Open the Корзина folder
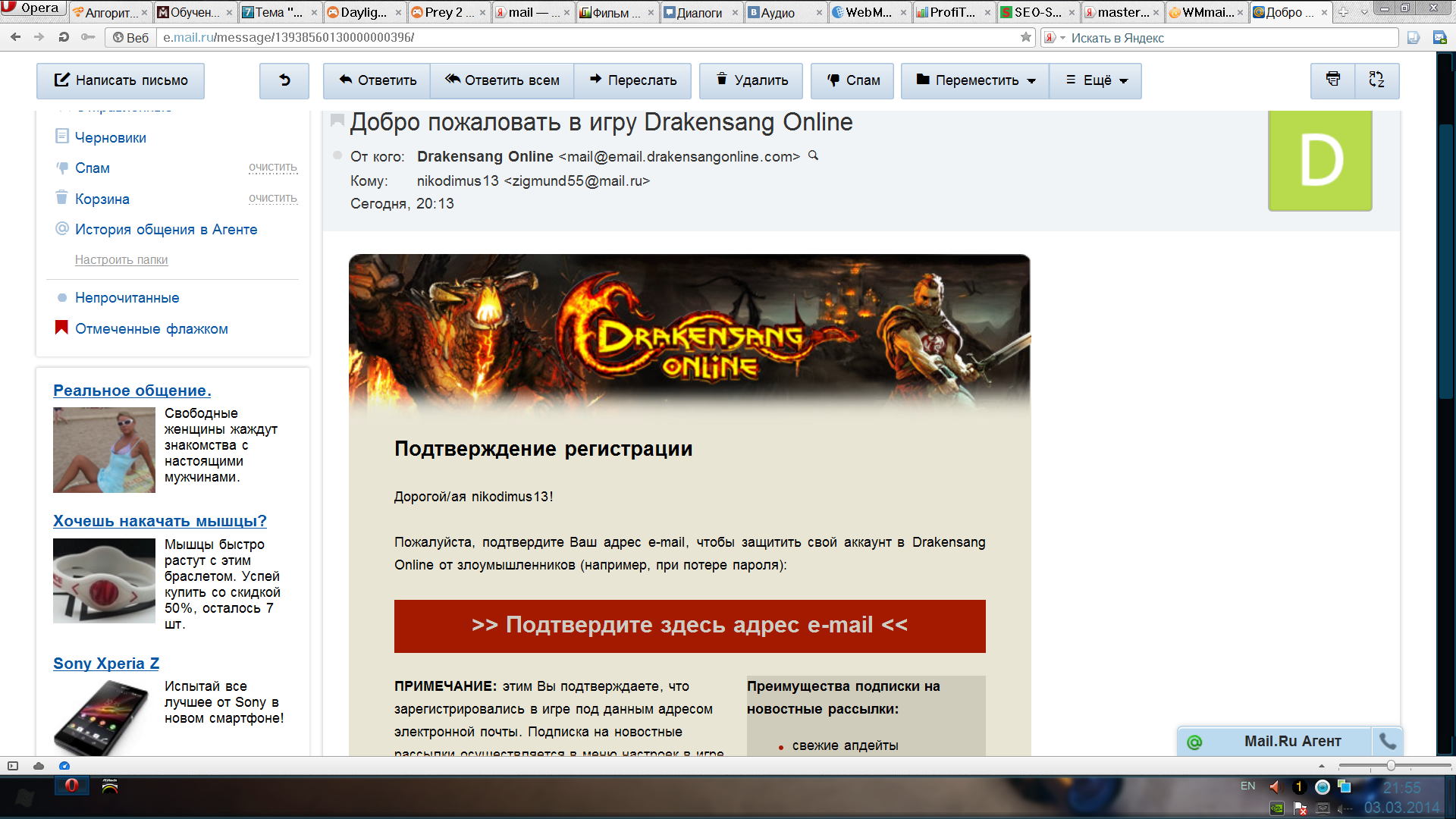1456x819 pixels. coord(102,199)
